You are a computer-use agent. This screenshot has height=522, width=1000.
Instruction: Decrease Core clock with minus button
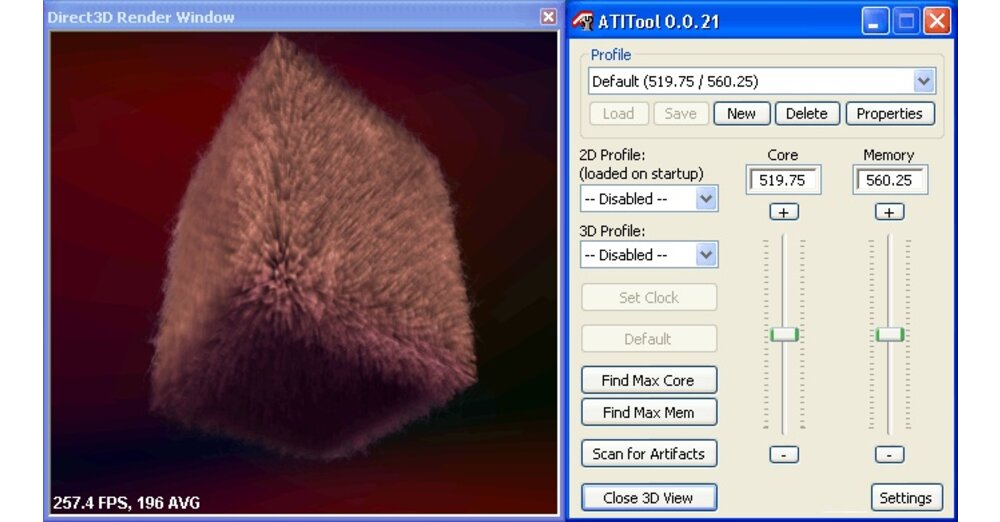coord(784,454)
